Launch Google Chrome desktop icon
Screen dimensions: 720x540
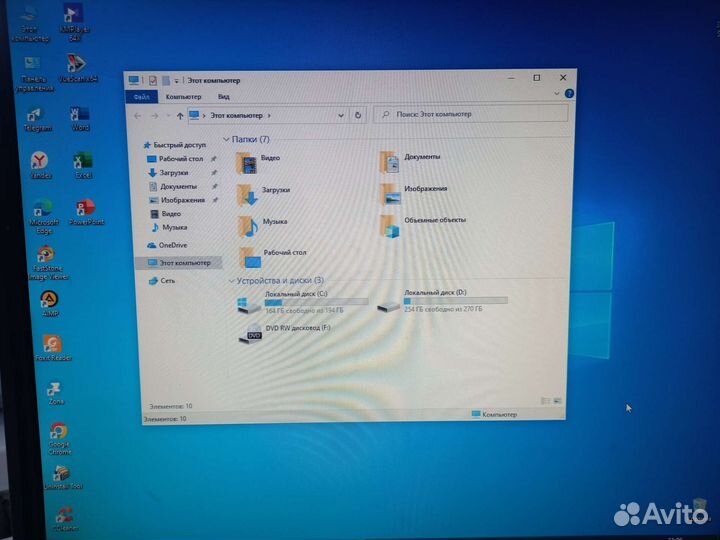click(58, 432)
